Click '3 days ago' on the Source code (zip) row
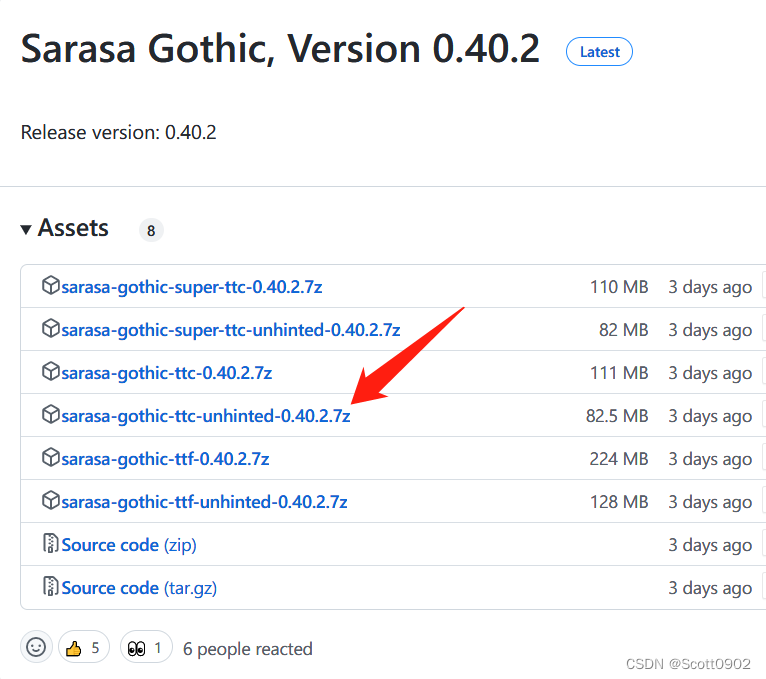The image size is (766, 679). 710,545
